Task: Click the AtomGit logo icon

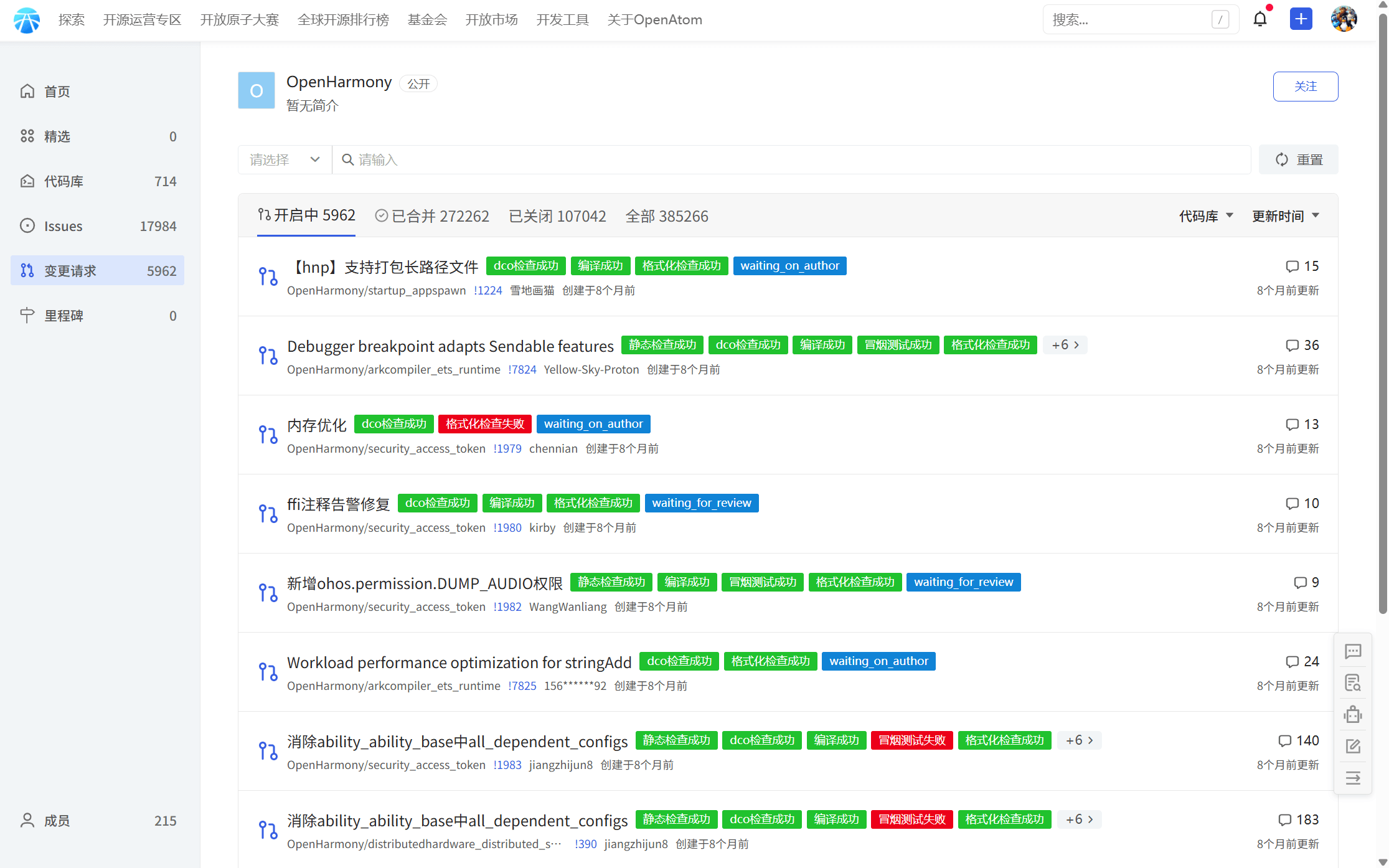Action: (x=27, y=20)
